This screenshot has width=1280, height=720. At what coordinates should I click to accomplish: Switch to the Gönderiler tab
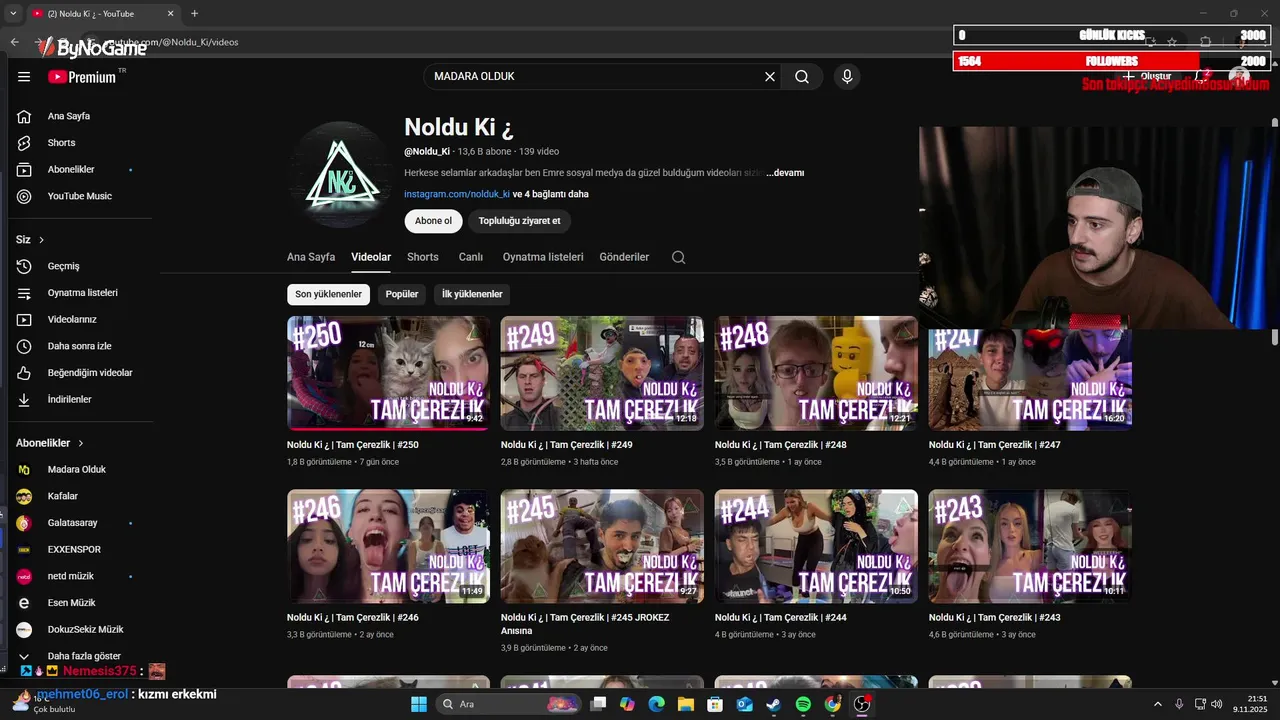click(624, 257)
